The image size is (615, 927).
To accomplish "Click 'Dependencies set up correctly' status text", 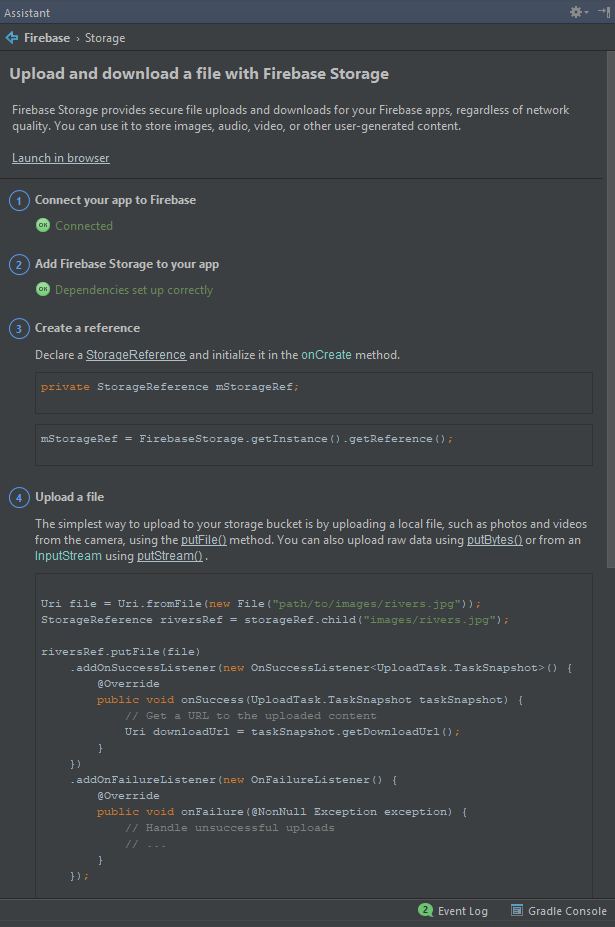I will [134, 290].
